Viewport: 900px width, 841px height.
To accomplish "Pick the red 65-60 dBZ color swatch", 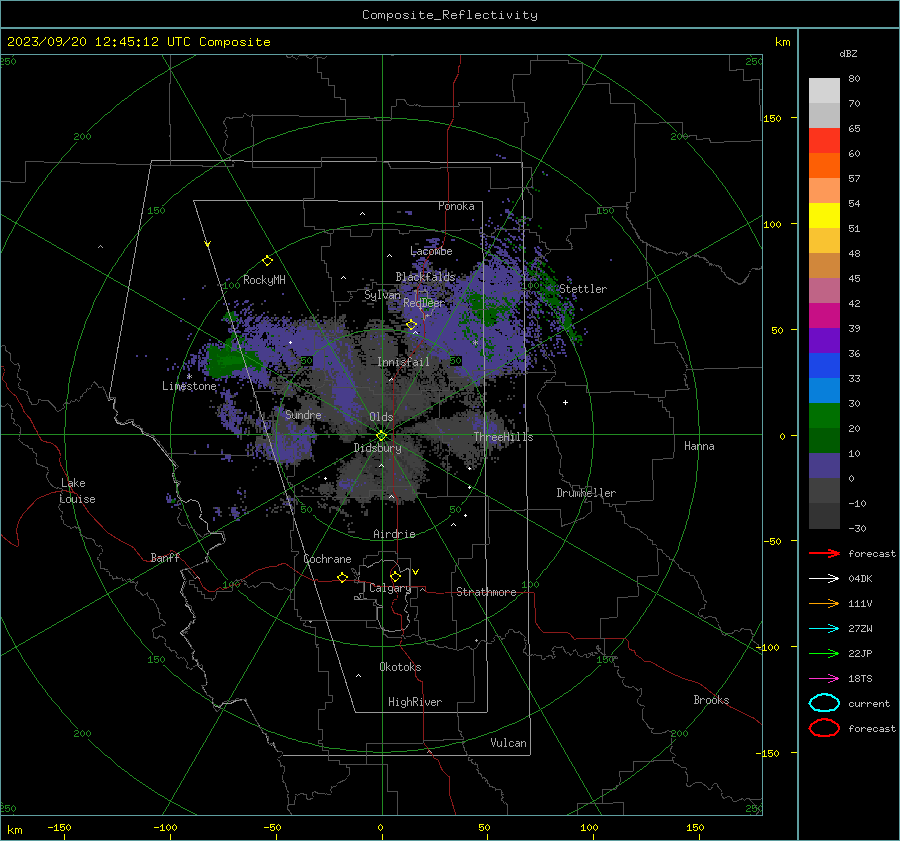I will (824, 141).
